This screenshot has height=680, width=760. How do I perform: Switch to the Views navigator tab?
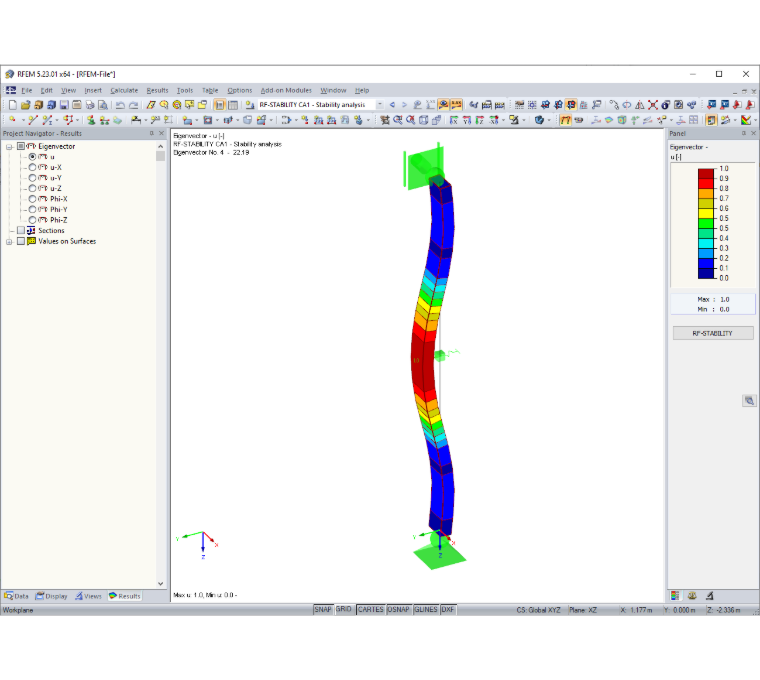click(88, 596)
